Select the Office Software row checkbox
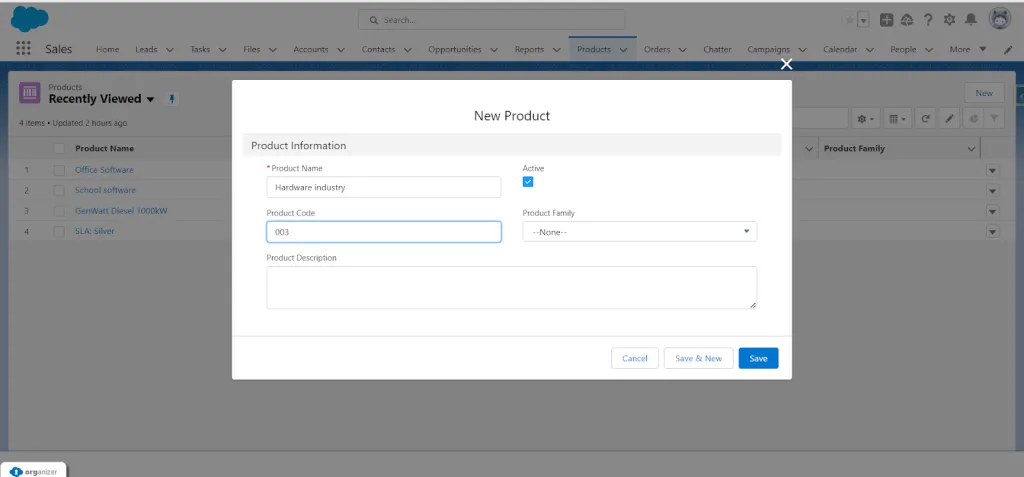Image resolution: width=1024 pixels, height=477 pixels. point(59,170)
